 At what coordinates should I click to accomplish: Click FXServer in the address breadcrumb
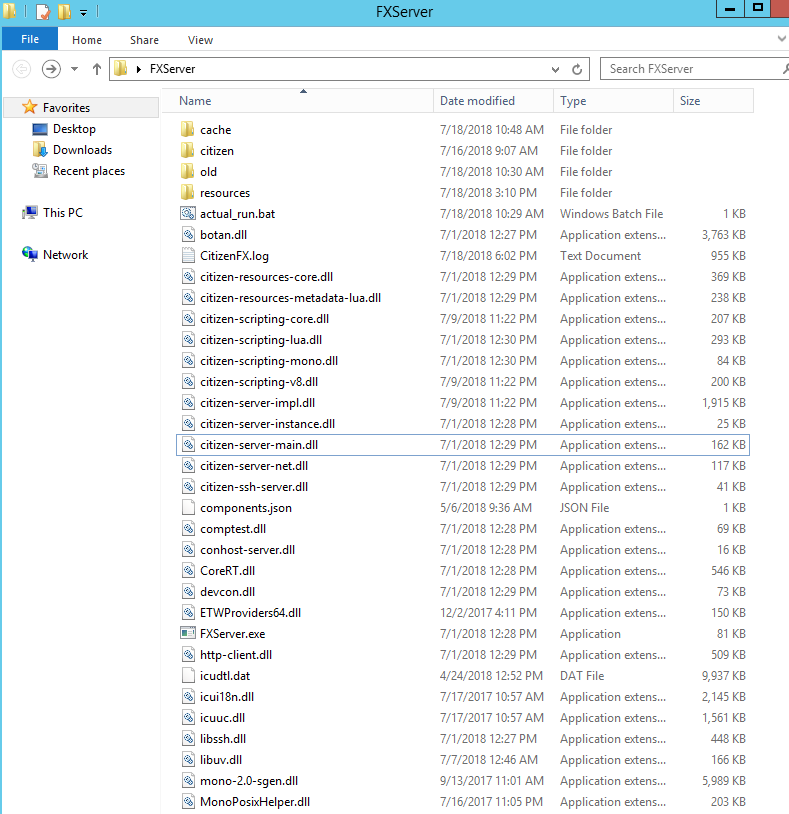(x=172, y=69)
